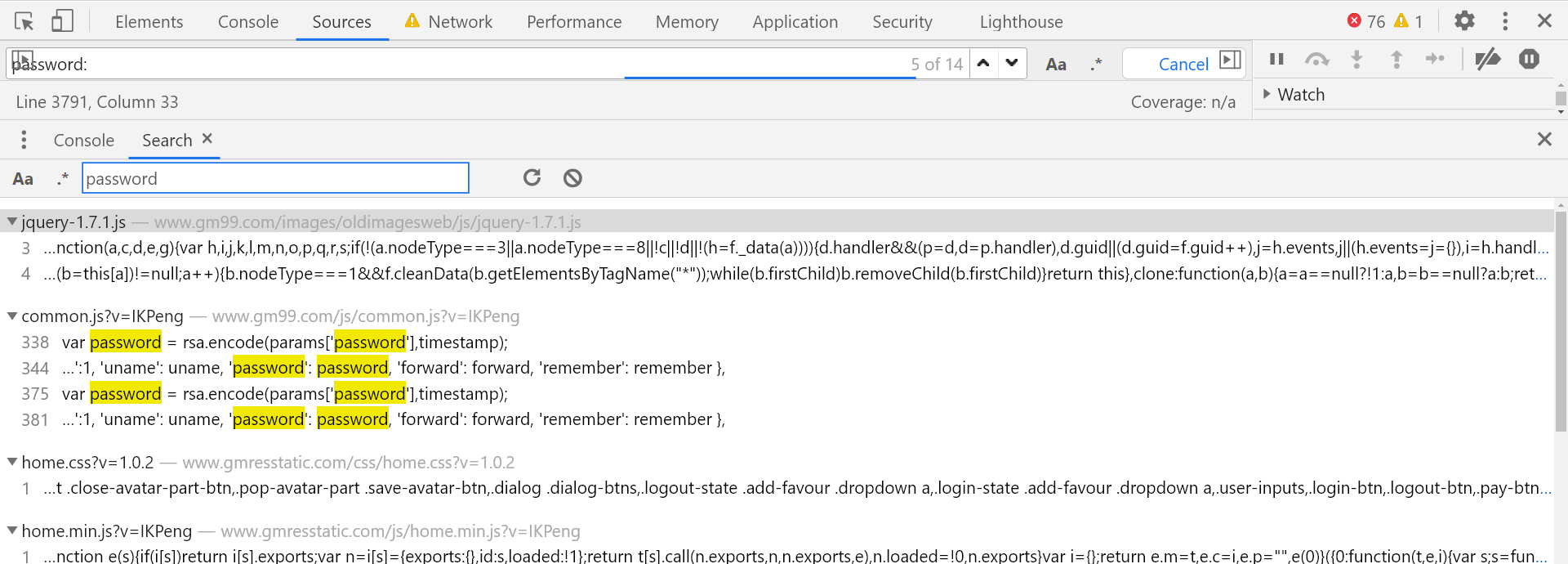Pause script execution in debugger
The height and width of the screenshot is (564, 1568).
[x=1276, y=59]
